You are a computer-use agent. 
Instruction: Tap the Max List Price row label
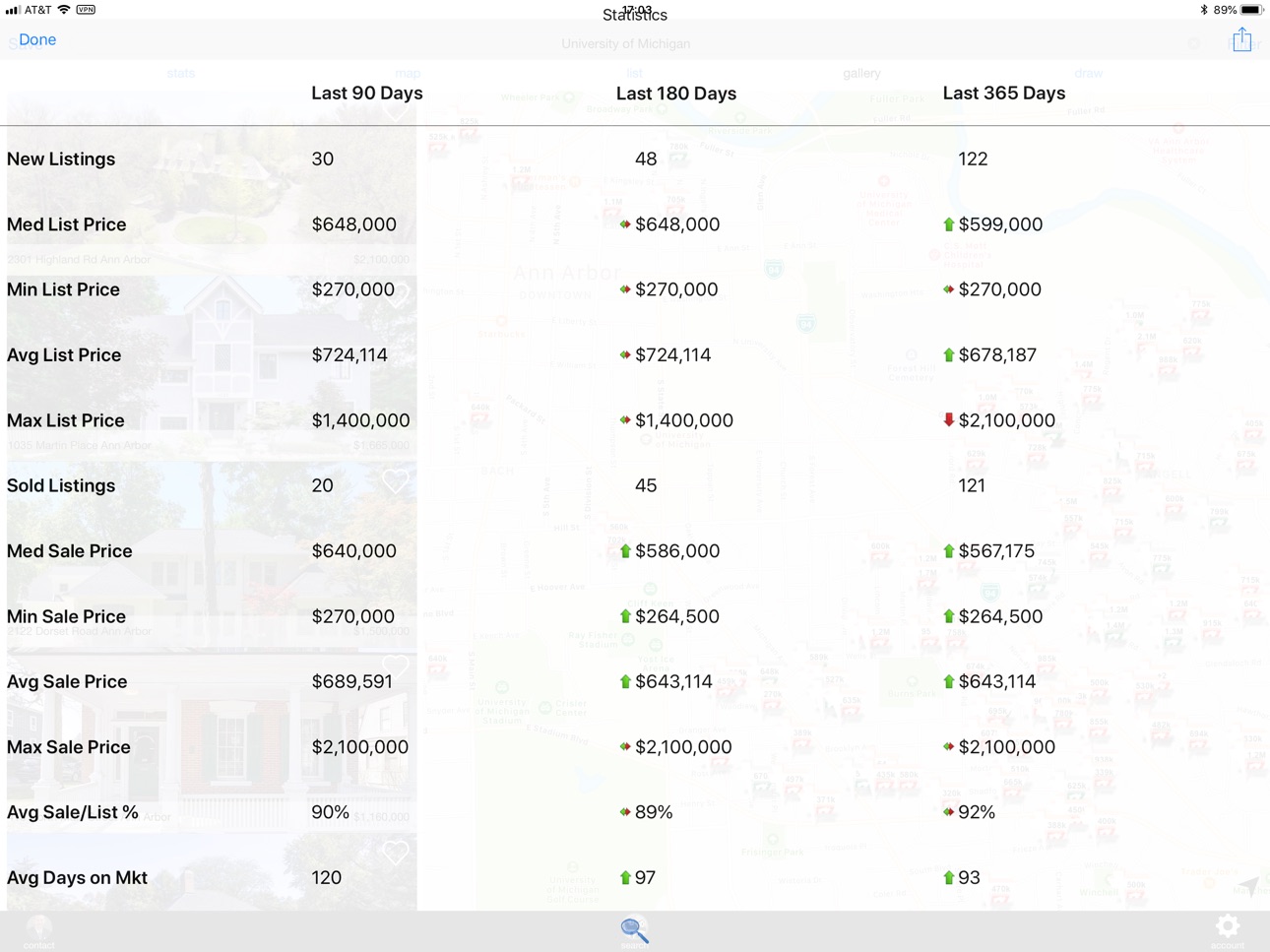[x=66, y=420]
